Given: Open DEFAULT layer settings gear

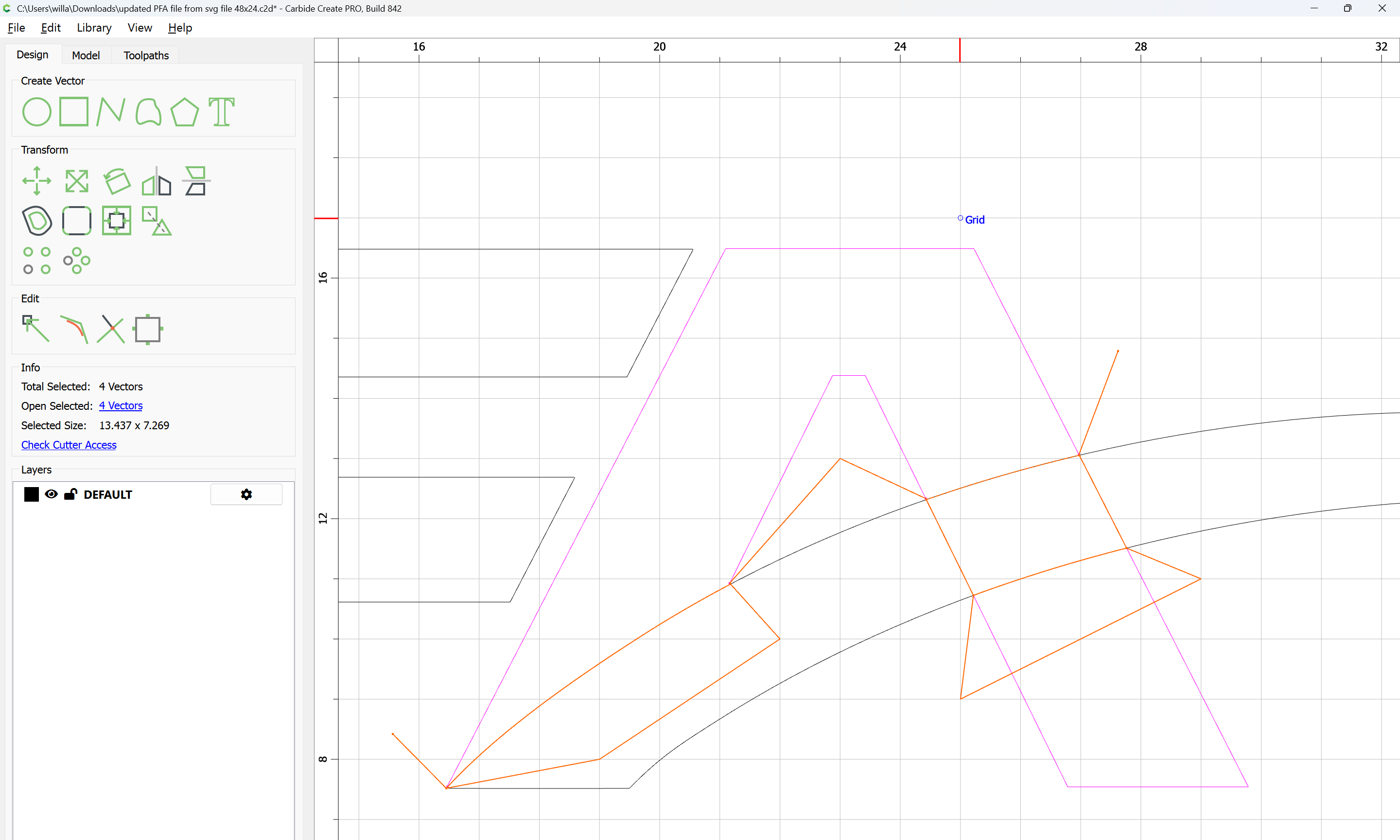Looking at the screenshot, I should 246,494.
